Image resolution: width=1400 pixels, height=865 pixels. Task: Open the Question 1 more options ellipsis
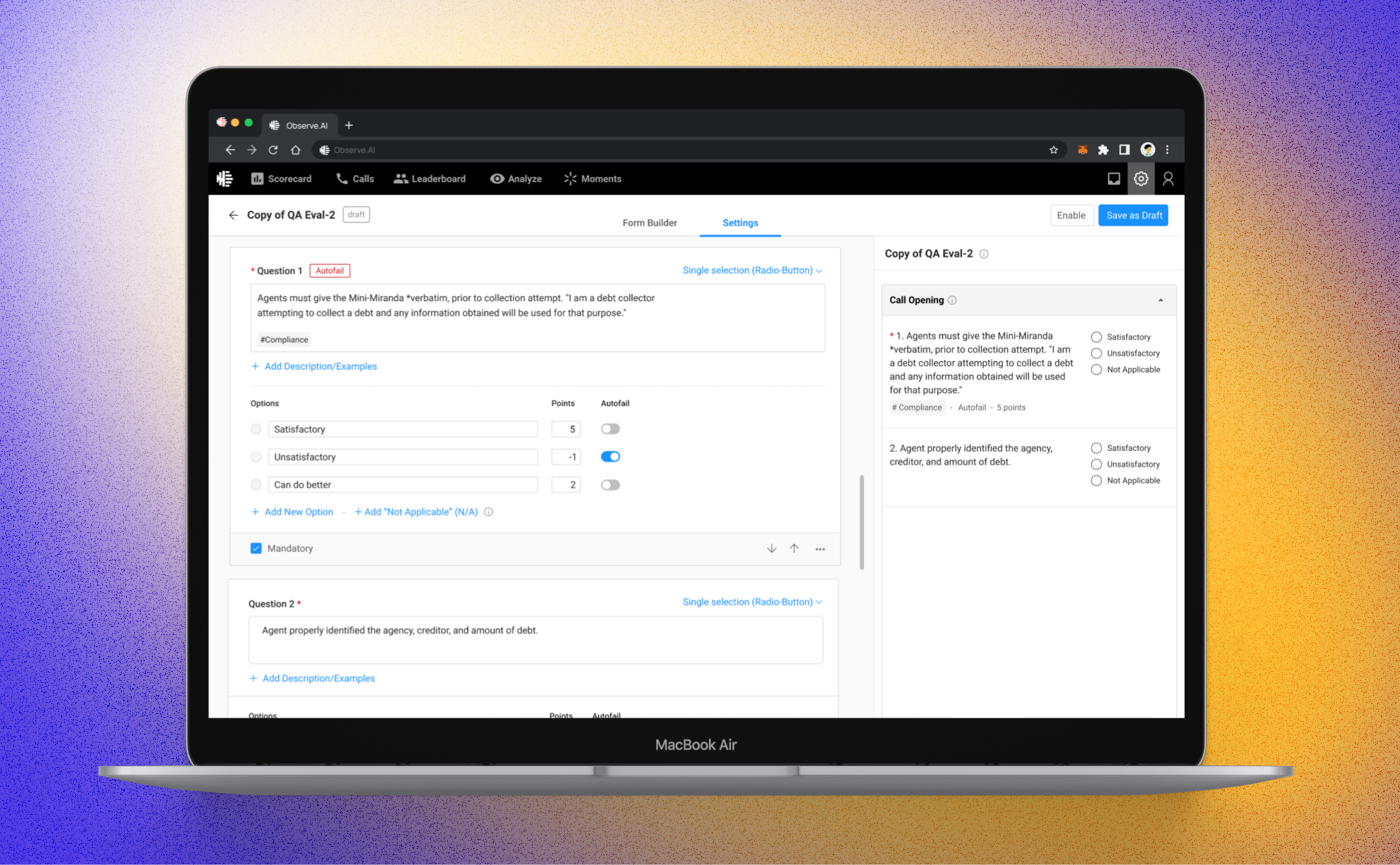click(x=820, y=548)
